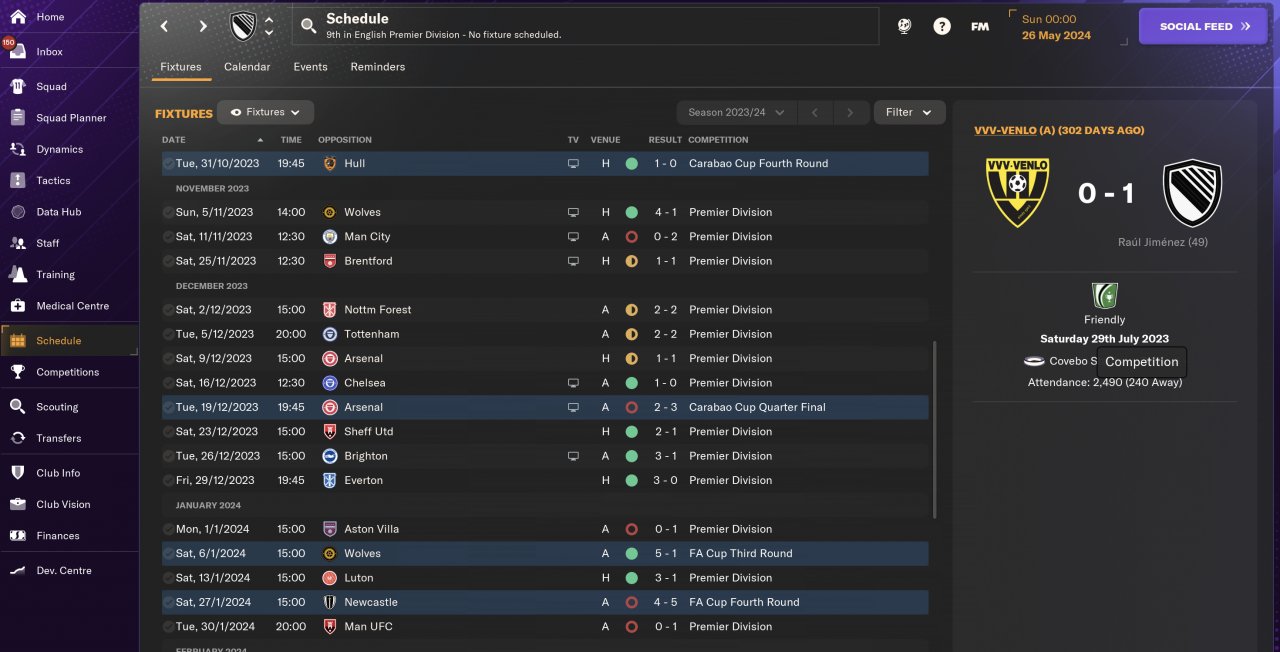Open the world search globe icon
The width and height of the screenshot is (1280, 652).
coord(904,27)
